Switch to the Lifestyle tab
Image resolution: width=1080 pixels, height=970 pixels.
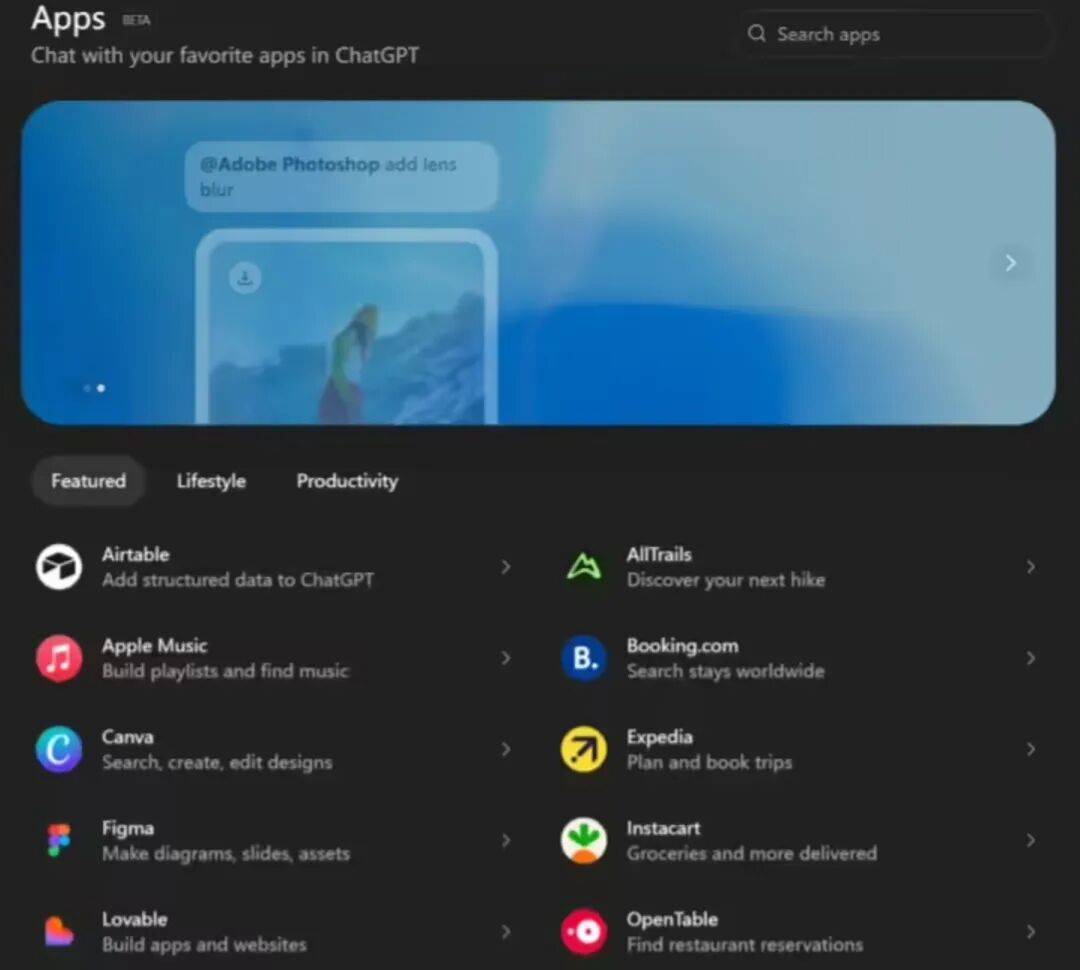[x=211, y=481]
